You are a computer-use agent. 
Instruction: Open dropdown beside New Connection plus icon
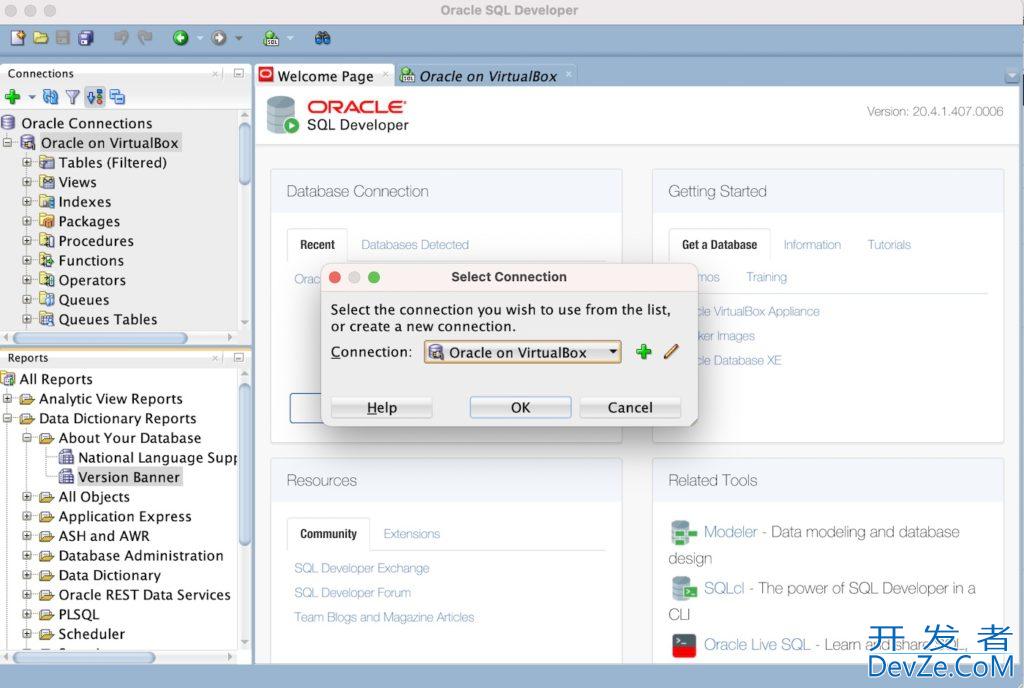point(31,97)
